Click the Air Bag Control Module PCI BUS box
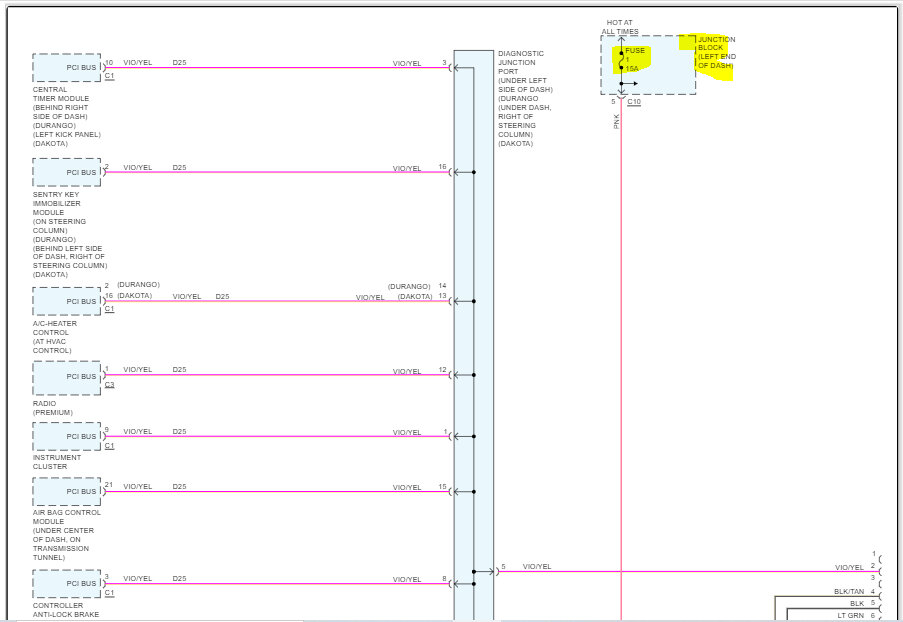Image resolution: width=903 pixels, height=622 pixels. click(67, 491)
